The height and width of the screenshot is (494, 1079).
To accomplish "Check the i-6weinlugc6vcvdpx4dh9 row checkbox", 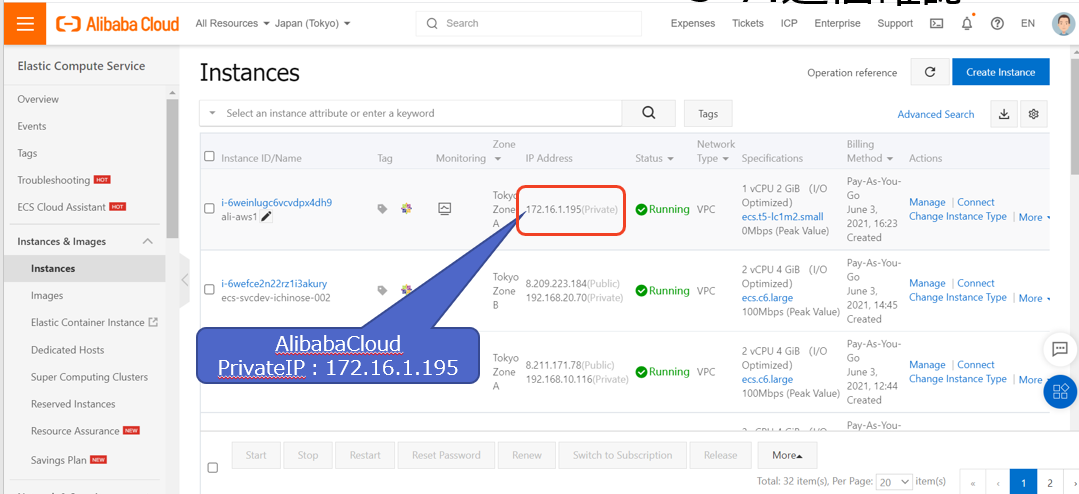I will [209, 209].
